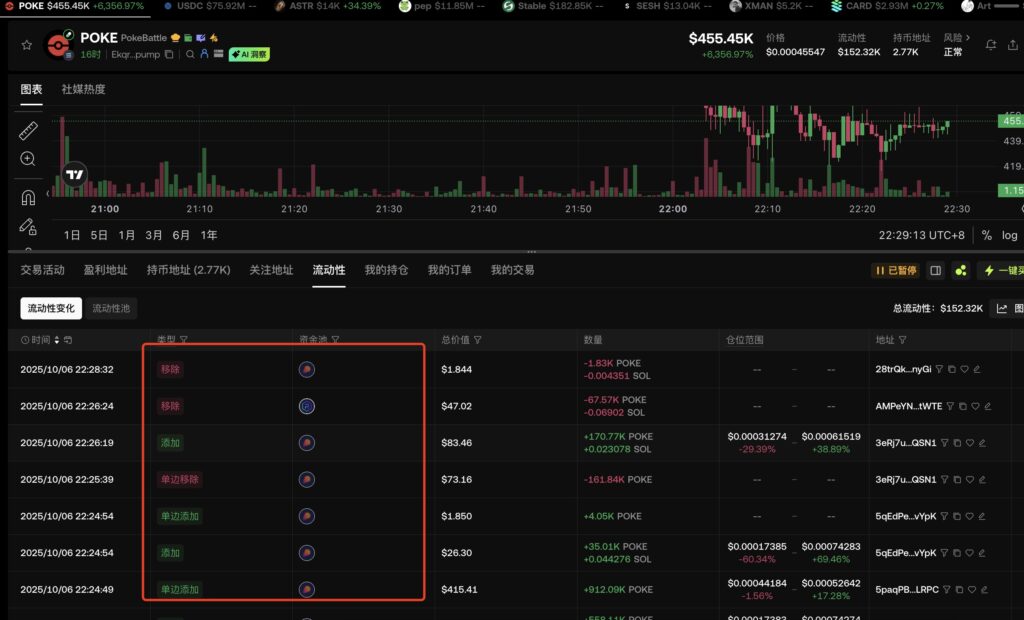Toggle the 已暂停 paused live feed
1024x620 pixels.
[x=893, y=270]
